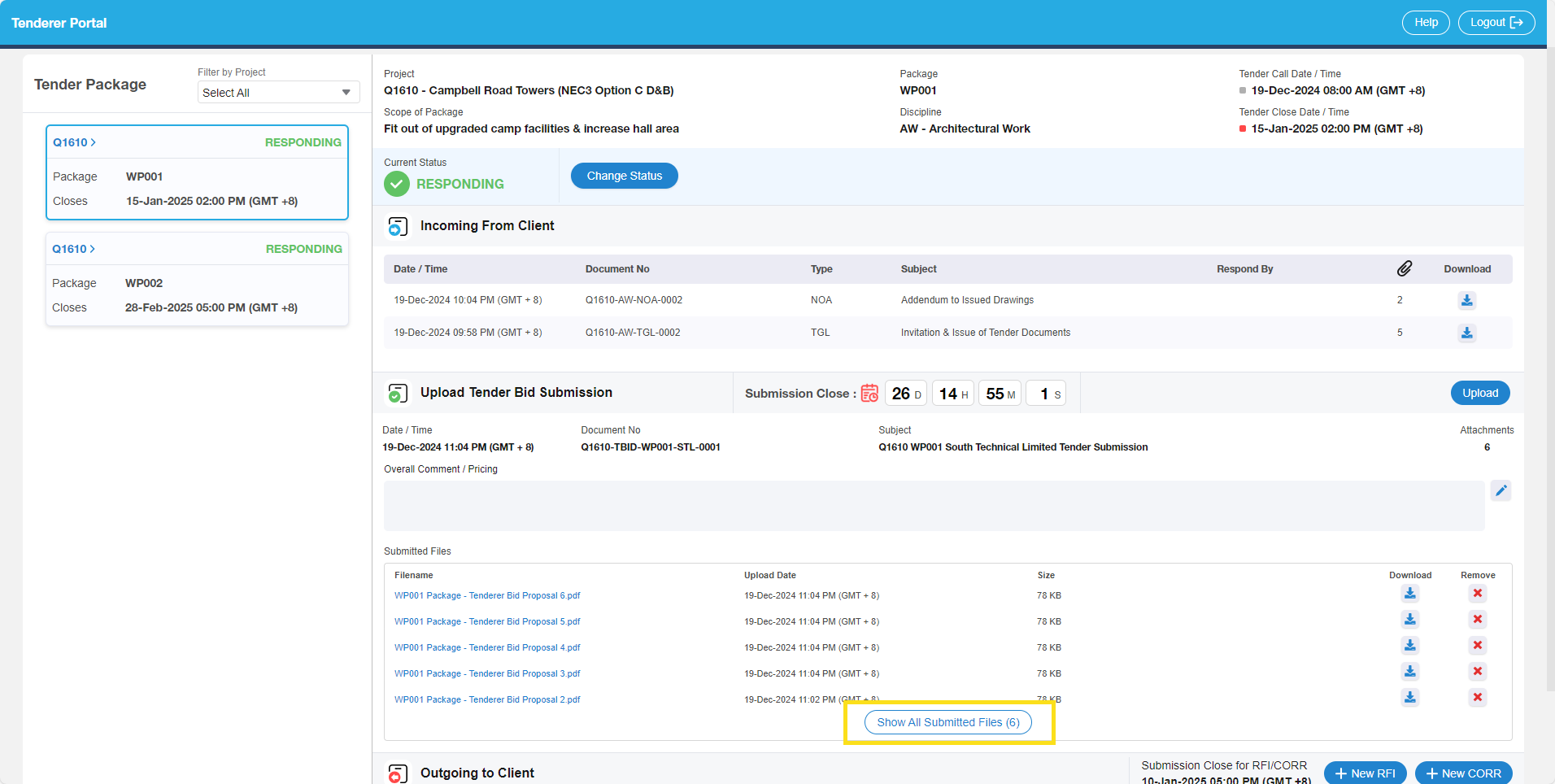Open WP001 Package - Tenderer Bid Proposal 2.pdf link
This screenshot has width=1555, height=784.
(487, 699)
